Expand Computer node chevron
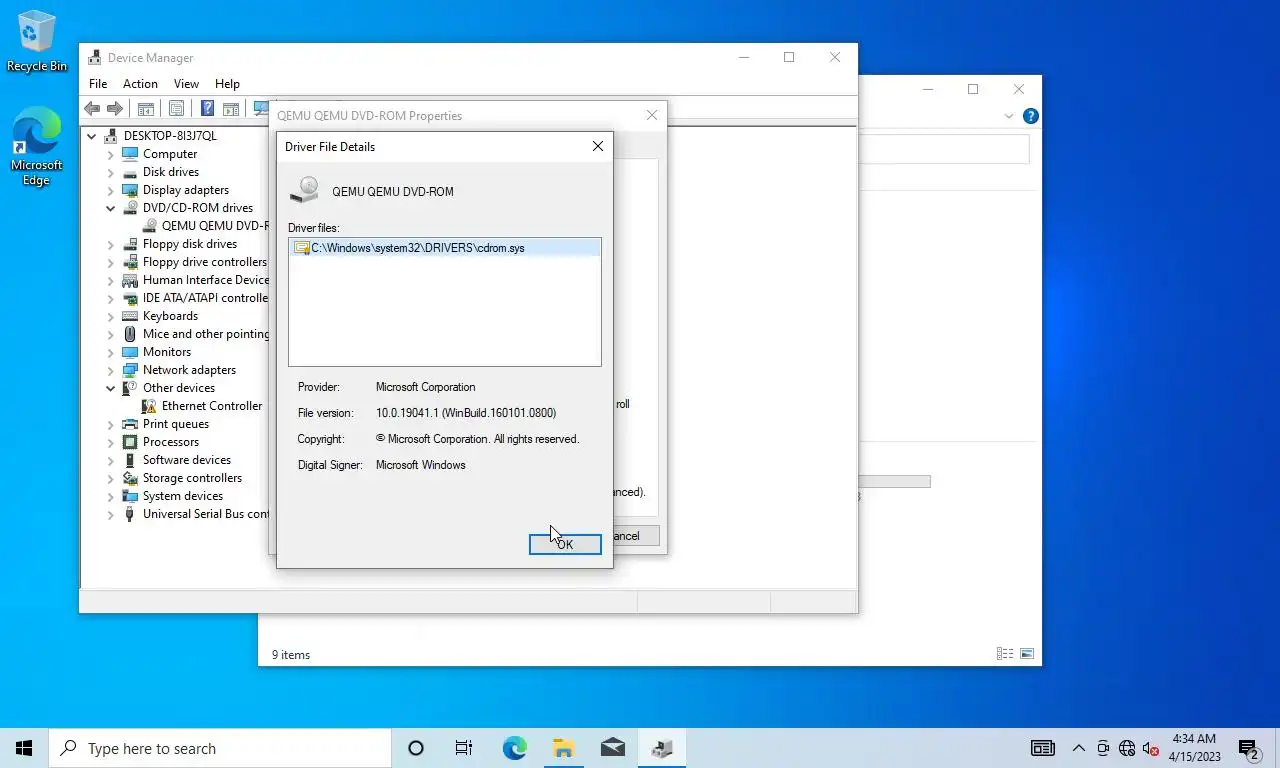 [x=111, y=154]
